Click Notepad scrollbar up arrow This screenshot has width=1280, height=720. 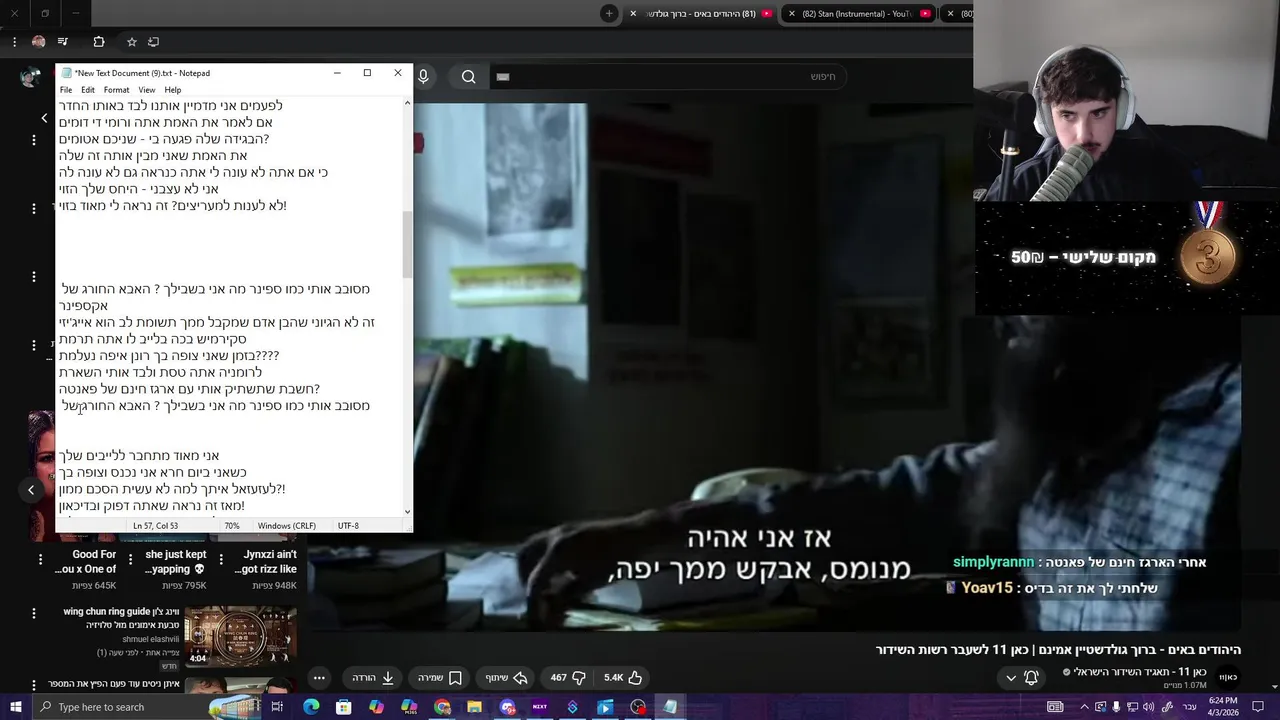click(x=407, y=103)
